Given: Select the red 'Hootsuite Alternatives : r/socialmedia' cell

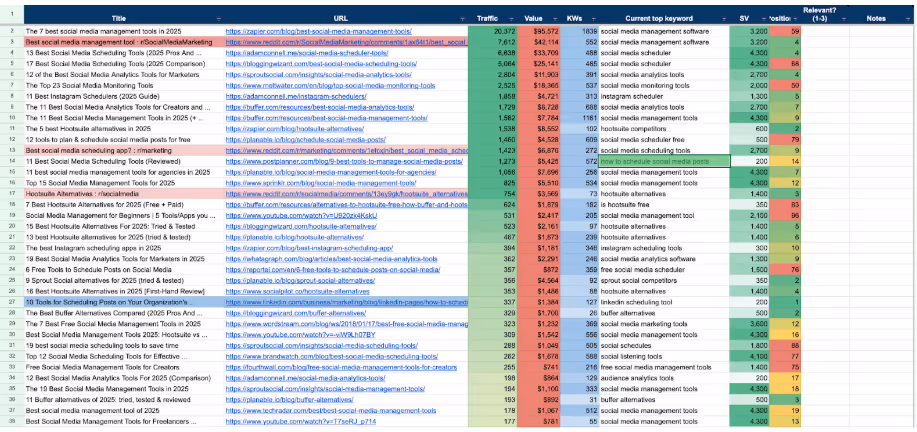Looking at the screenshot, I should coord(123,193).
